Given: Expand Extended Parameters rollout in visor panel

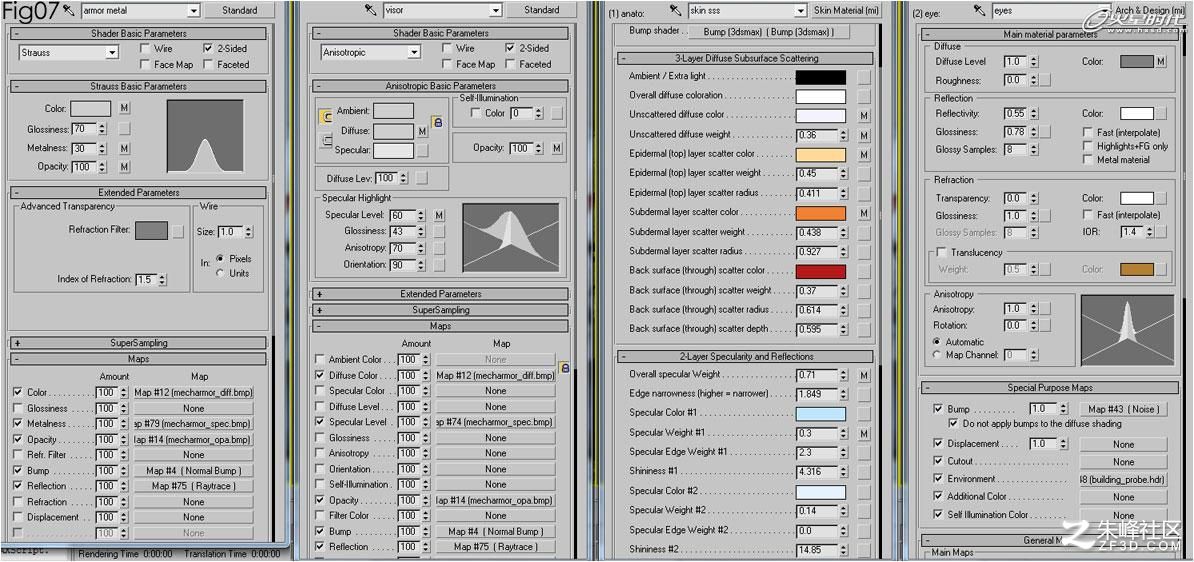Looking at the screenshot, I should (x=440, y=294).
